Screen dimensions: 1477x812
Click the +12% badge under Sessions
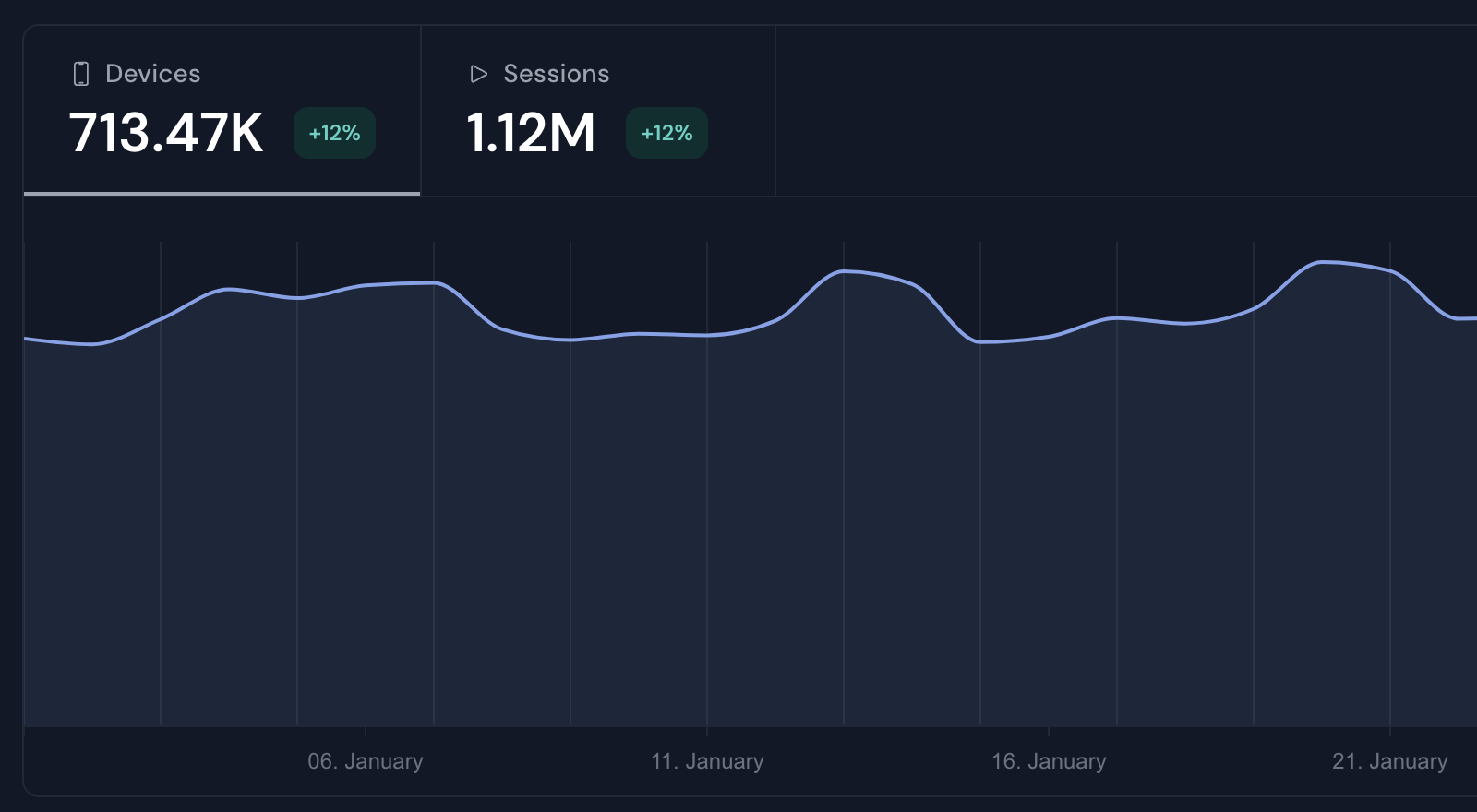coord(666,133)
